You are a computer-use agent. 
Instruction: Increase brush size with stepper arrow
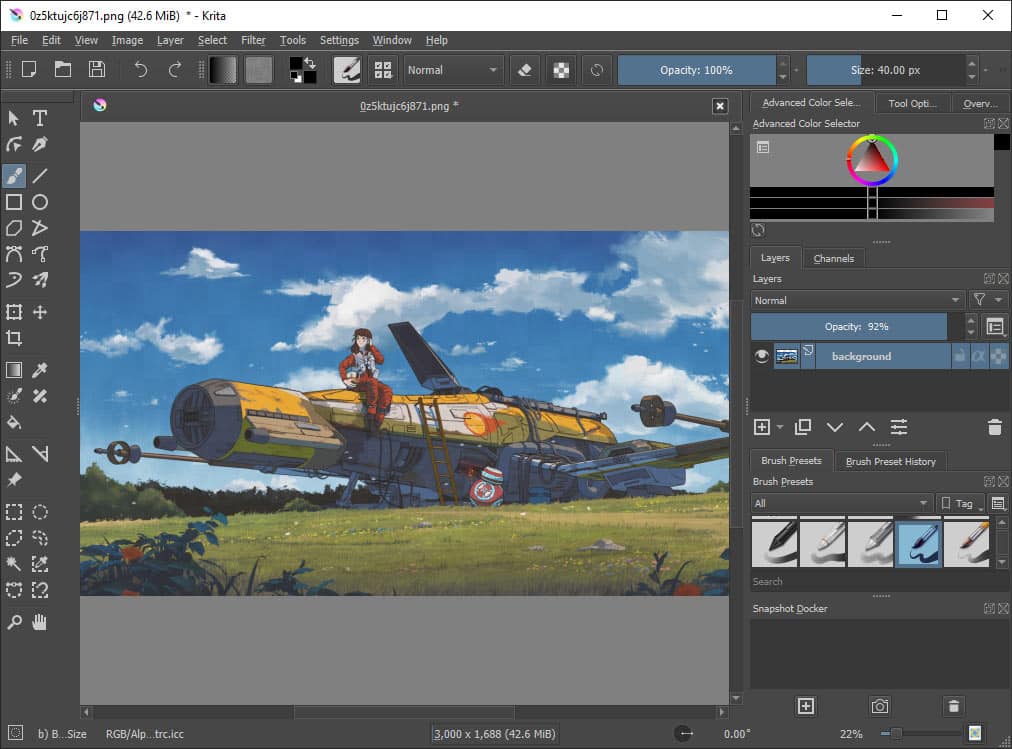pos(972,63)
